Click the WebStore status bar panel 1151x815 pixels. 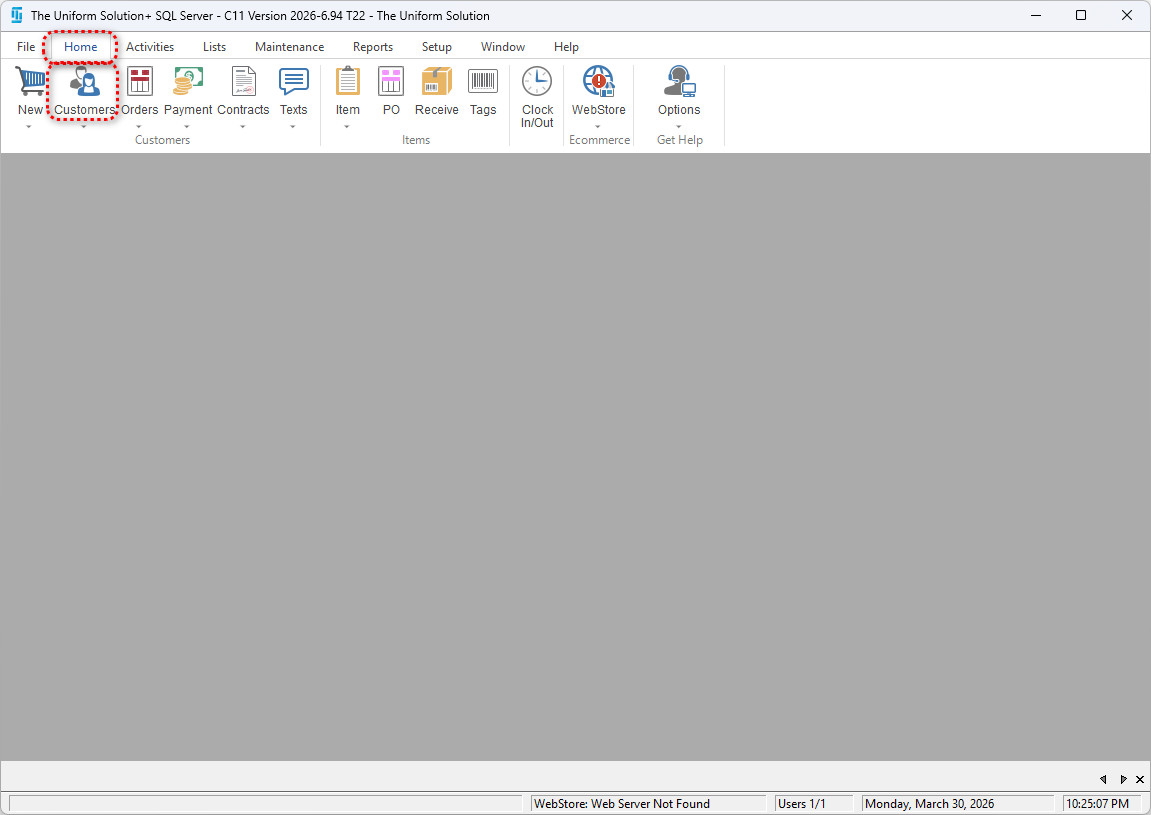coord(649,803)
